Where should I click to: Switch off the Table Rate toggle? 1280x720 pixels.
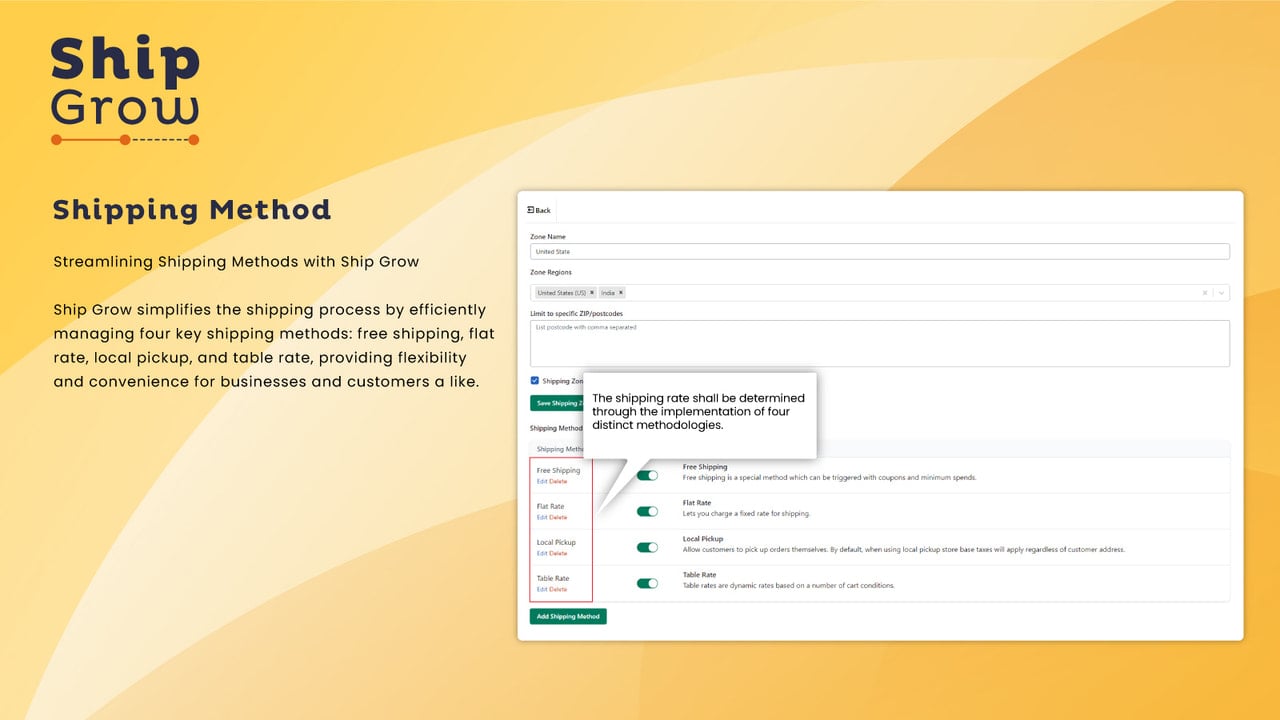click(x=648, y=583)
